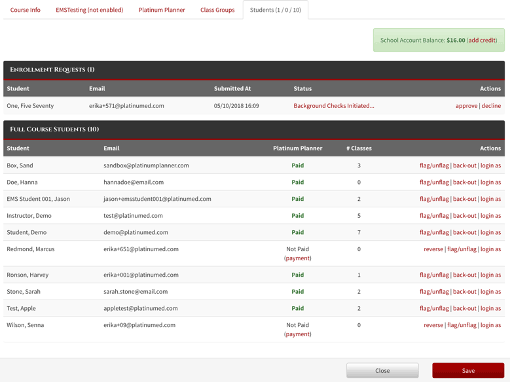The width and height of the screenshot is (510, 382).
Task: Back-out student Box, Sand
Action: (x=465, y=165)
